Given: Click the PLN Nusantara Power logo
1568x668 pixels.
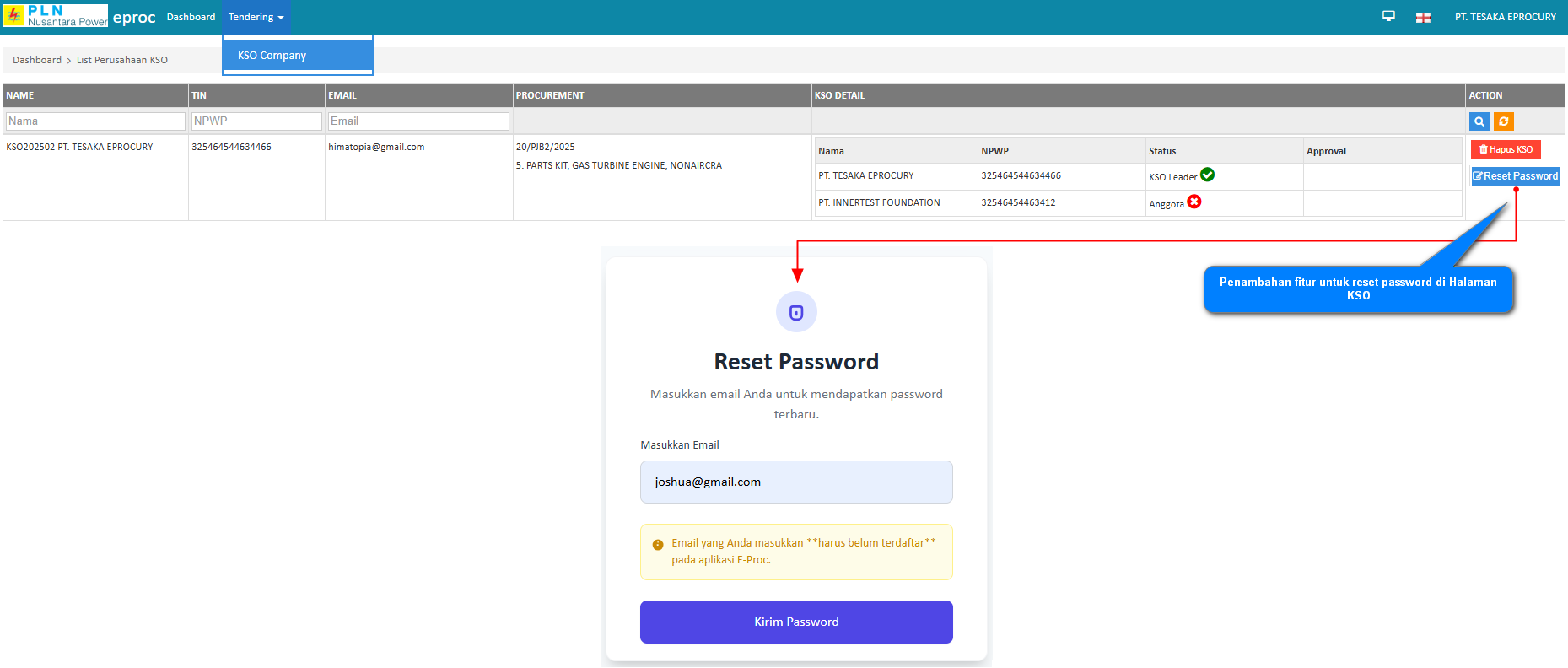Looking at the screenshot, I should coord(56,16).
